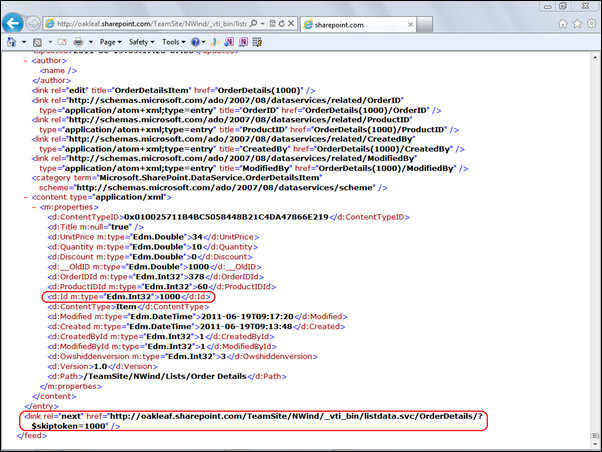Viewport: 602px width, 452px height.
Task: Click the Bluetooth-style send icon in command bar
Action: pyautogui.click(x=215, y=42)
